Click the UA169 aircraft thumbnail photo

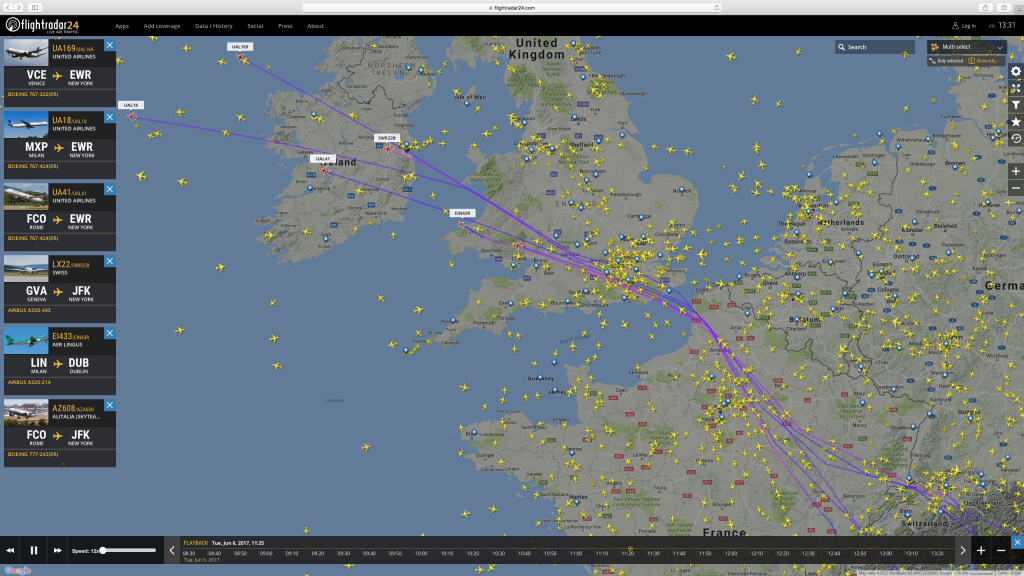click(26, 52)
